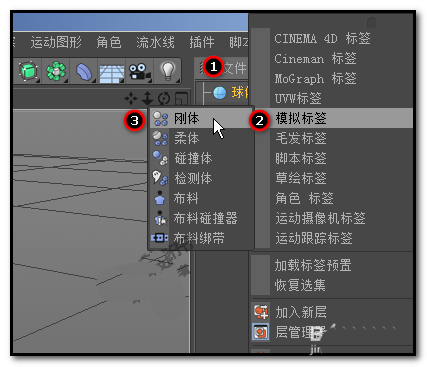This screenshot has height=367, width=427.
Task: Click the viewport move arrows icon
Action: click(x=131, y=98)
